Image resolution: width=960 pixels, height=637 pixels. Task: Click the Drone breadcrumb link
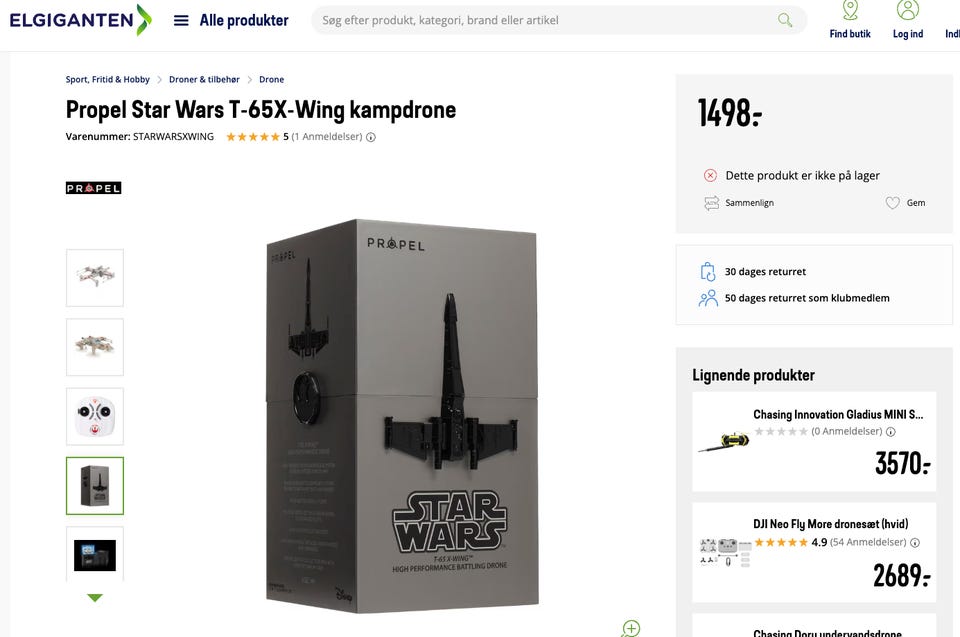[x=271, y=80]
